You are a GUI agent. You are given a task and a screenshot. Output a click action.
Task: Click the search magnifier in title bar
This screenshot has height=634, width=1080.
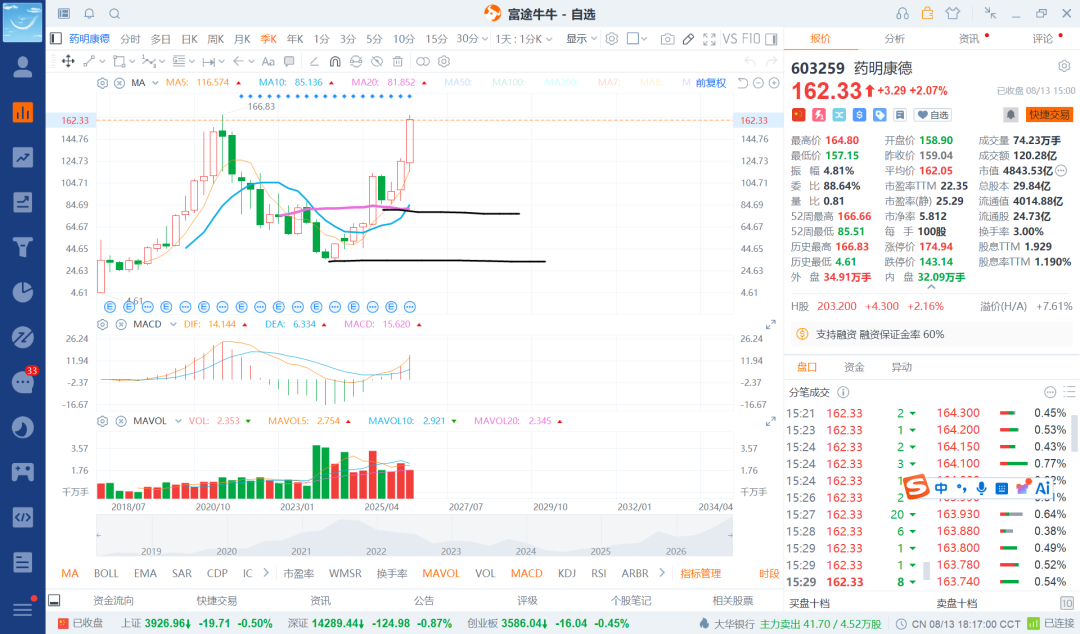(115, 13)
